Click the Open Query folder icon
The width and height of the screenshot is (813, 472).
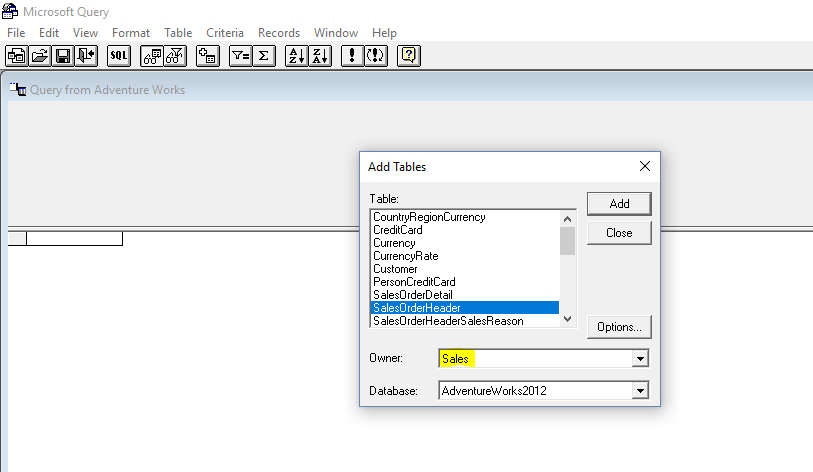click(x=40, y=56)
